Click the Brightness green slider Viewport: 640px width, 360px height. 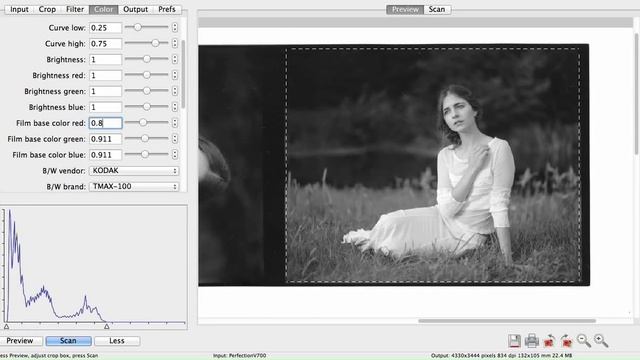tap(147, 91)
